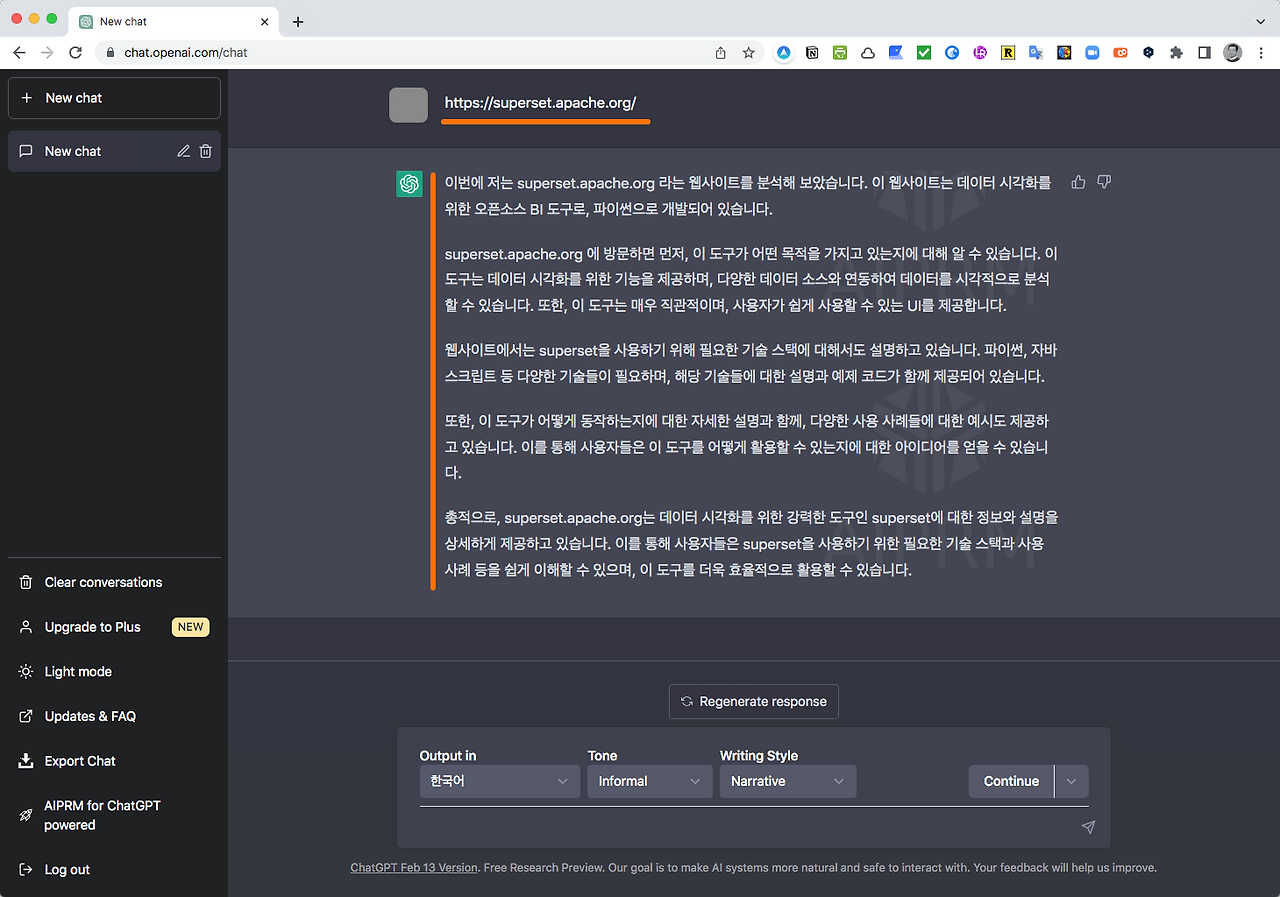Expand the arrow beside Continue button
1280x897 pixels.
(x=1072, y=781)
